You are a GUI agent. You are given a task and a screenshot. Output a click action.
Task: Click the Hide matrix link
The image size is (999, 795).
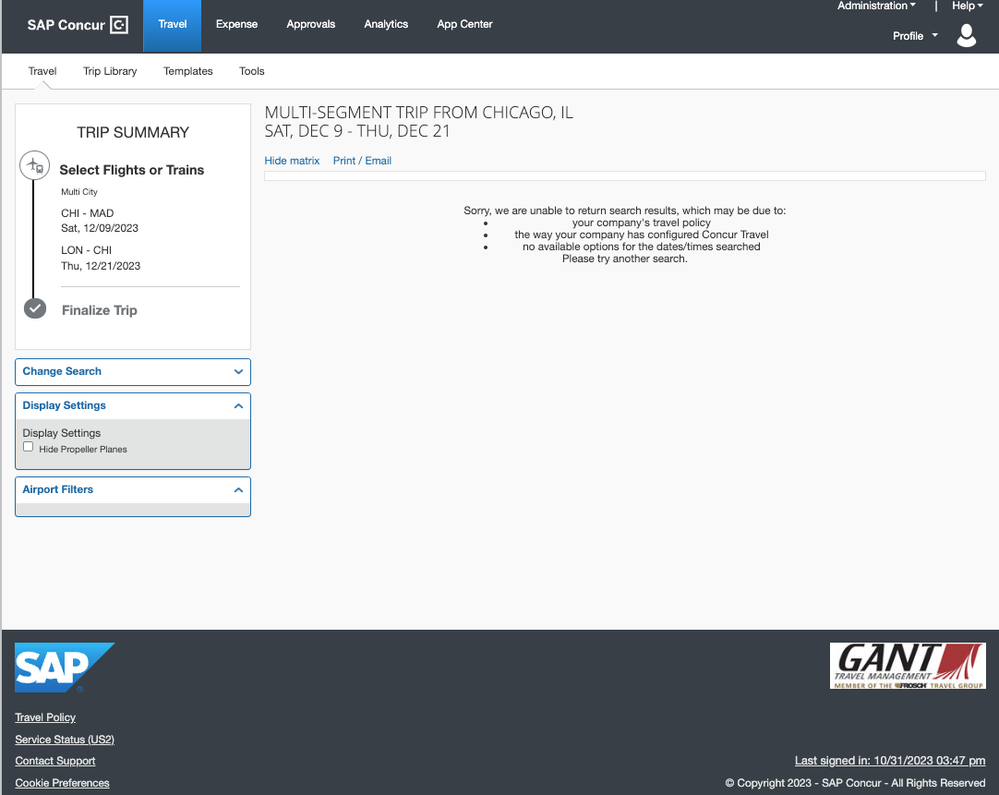292,161
